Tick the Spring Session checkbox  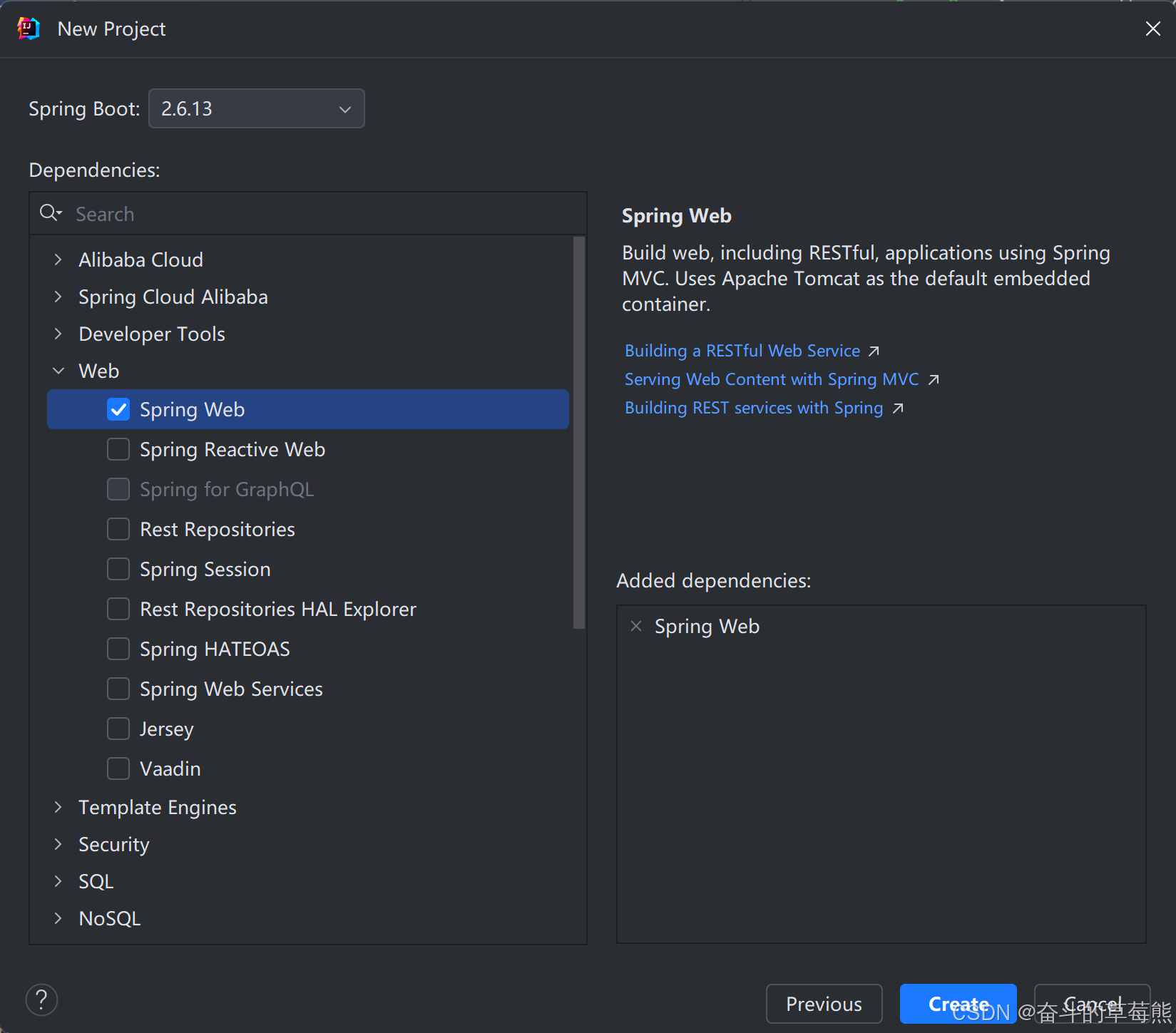118,569
